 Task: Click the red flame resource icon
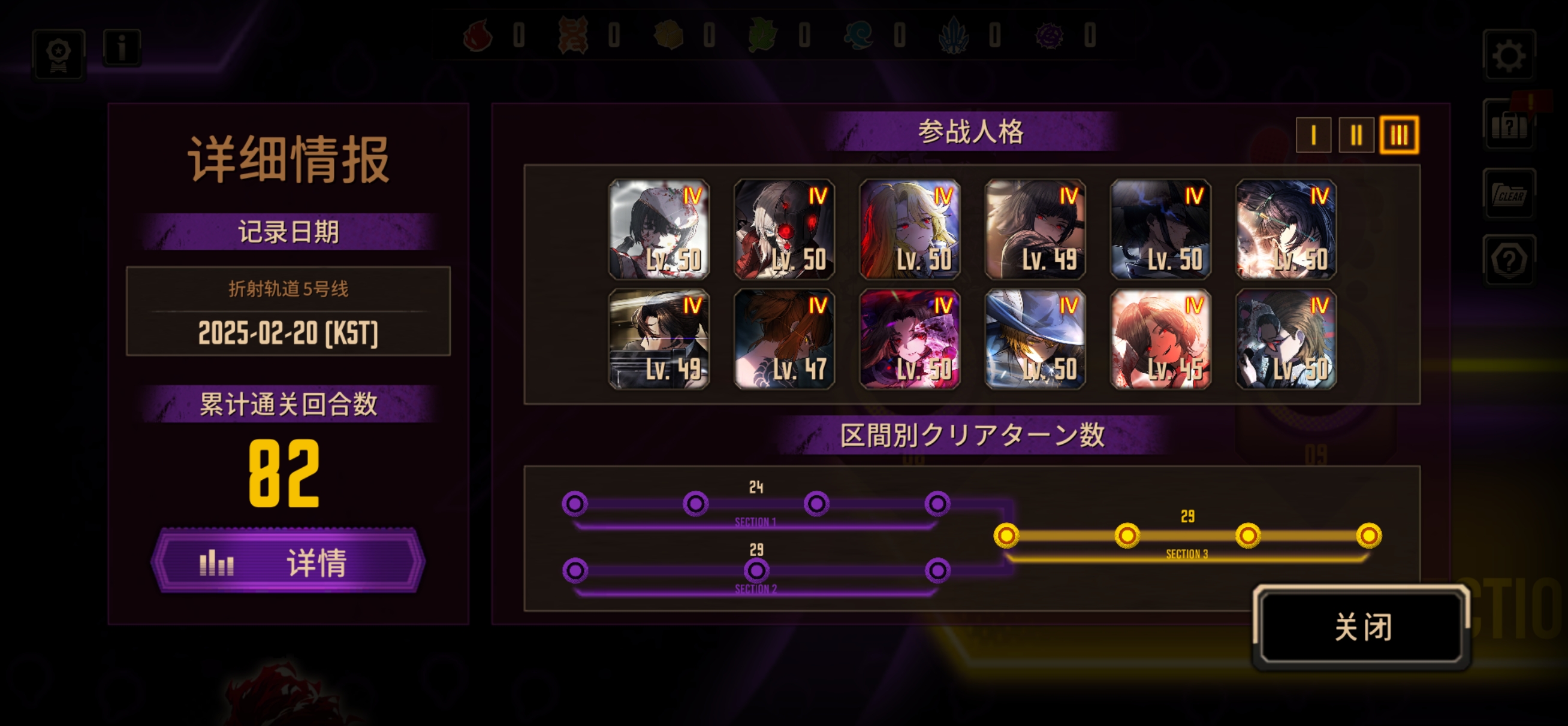click(478, 35)
